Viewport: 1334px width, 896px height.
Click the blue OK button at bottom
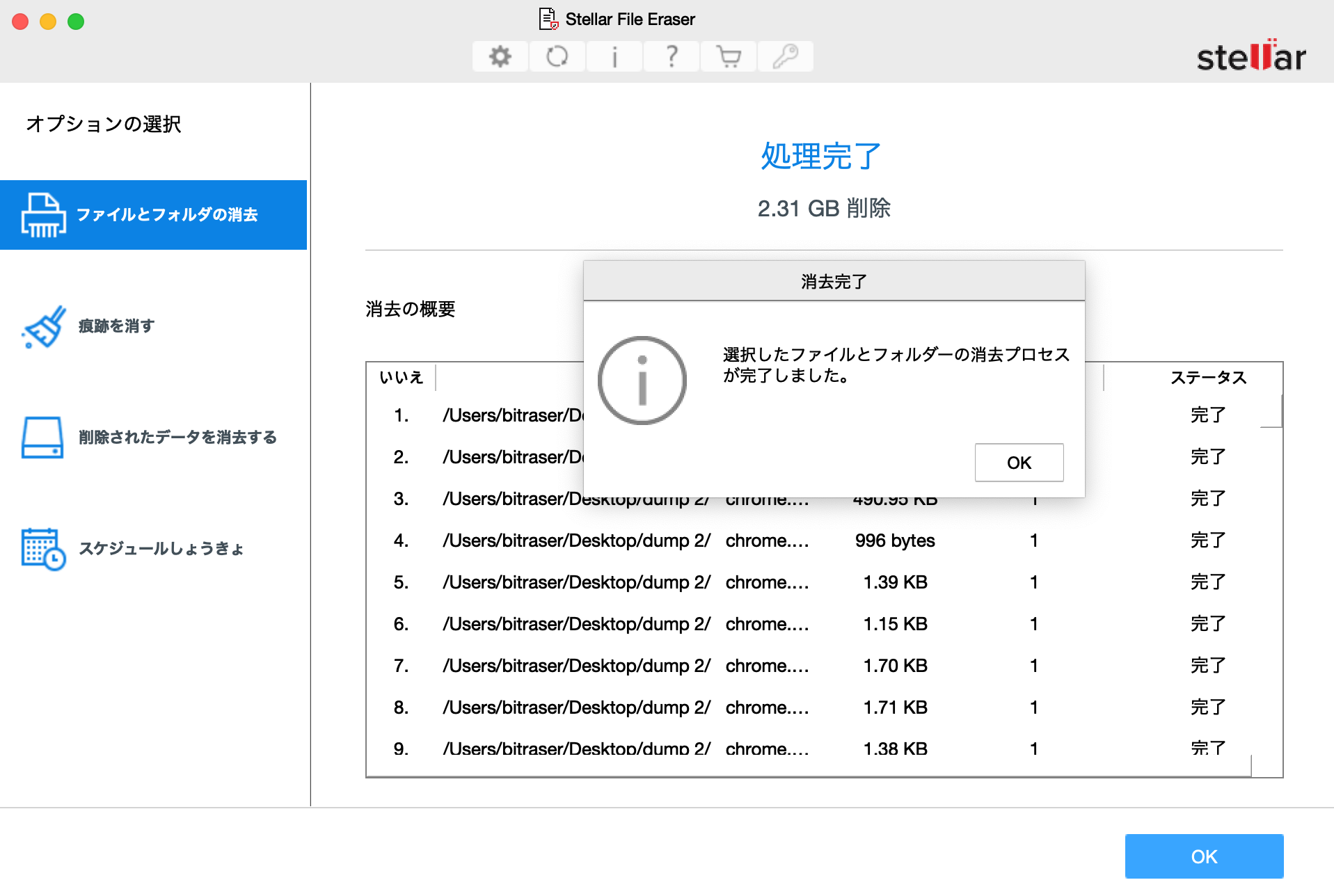(1204, 856)
